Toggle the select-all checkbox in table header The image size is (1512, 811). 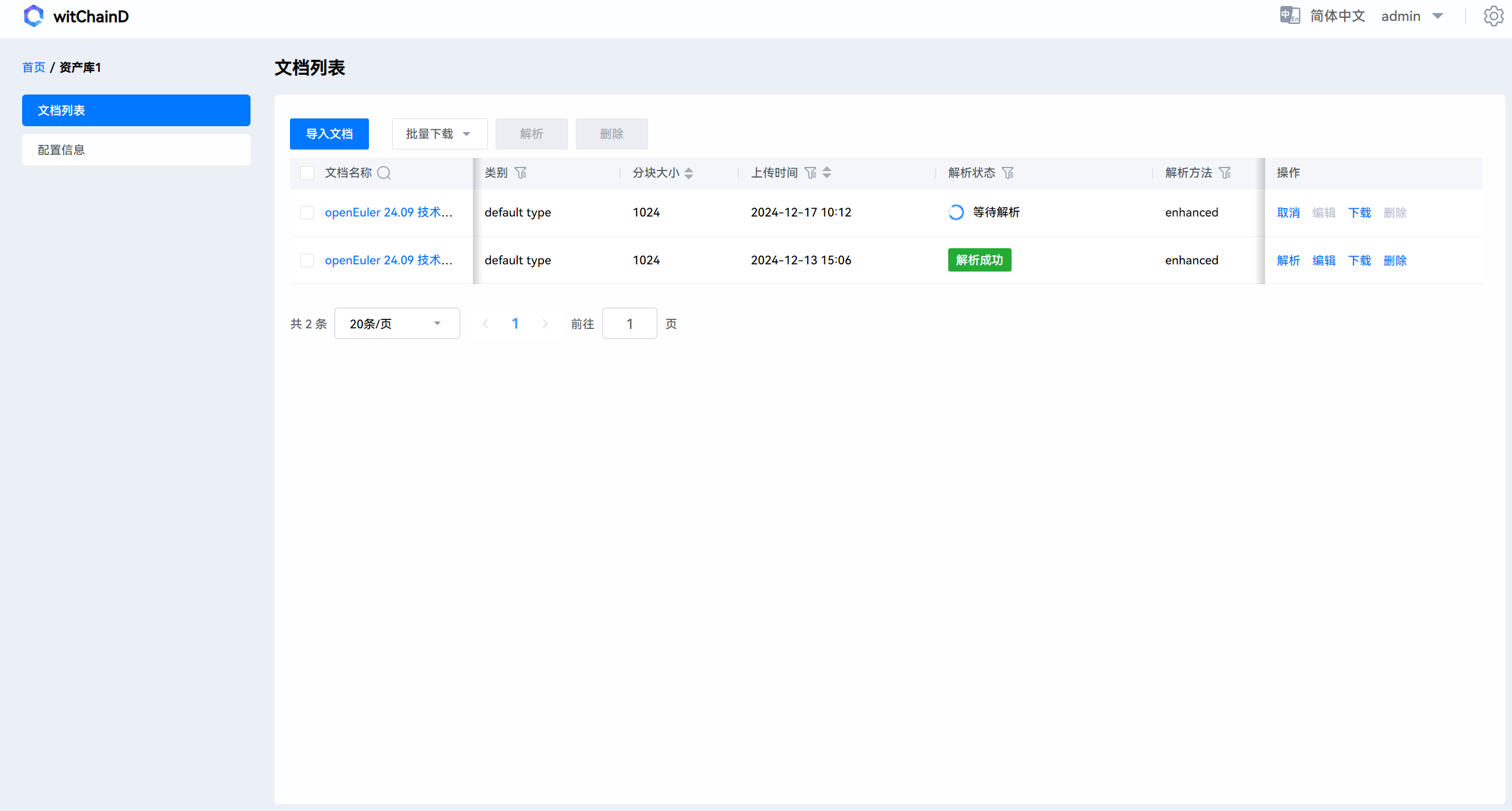pos(307,173)
